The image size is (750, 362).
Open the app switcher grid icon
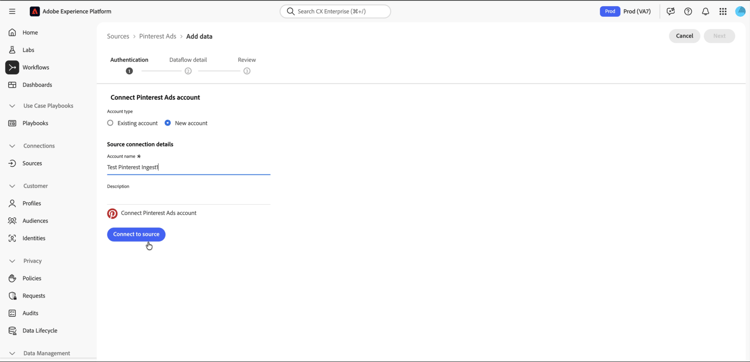coord(723,11)
